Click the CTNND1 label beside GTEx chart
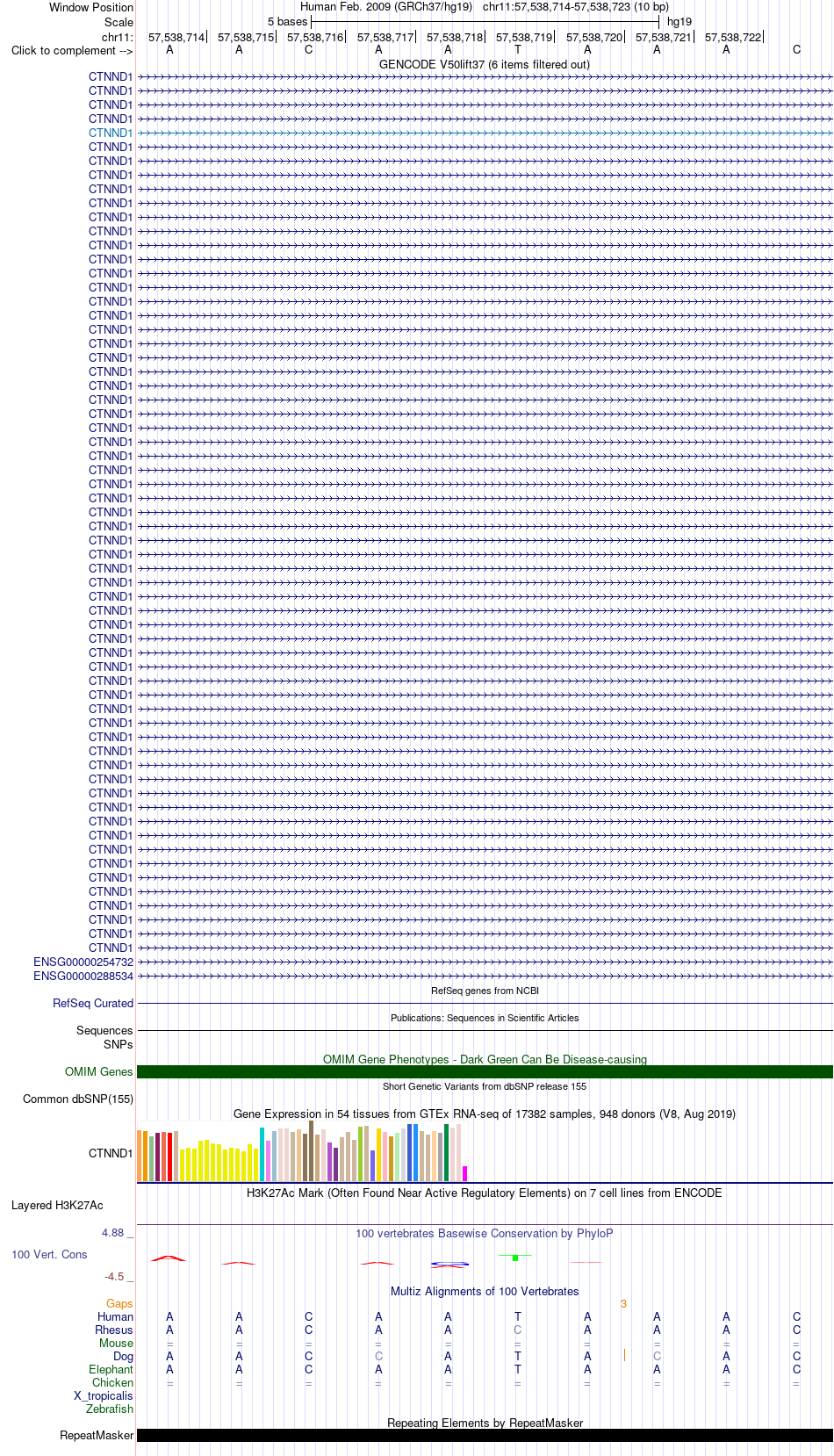 point(111,1153)
